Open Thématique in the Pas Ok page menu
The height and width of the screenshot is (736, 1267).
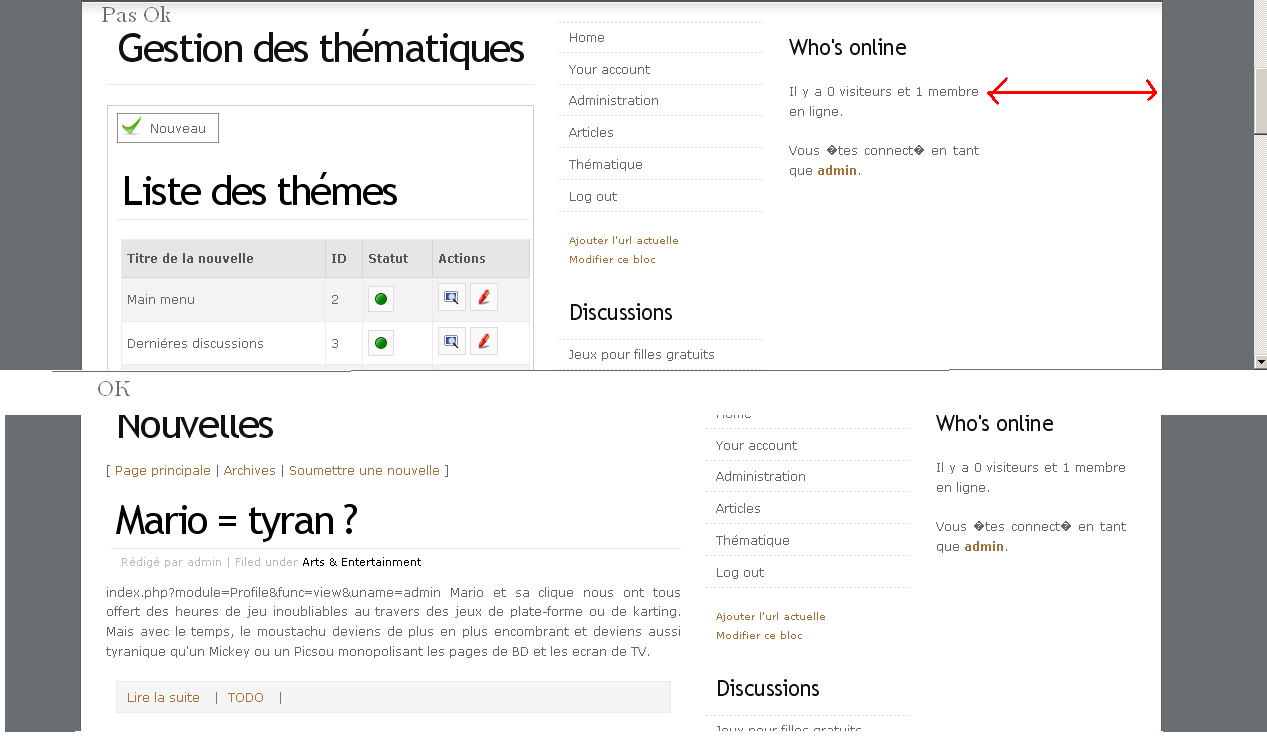tap(605, 164)
